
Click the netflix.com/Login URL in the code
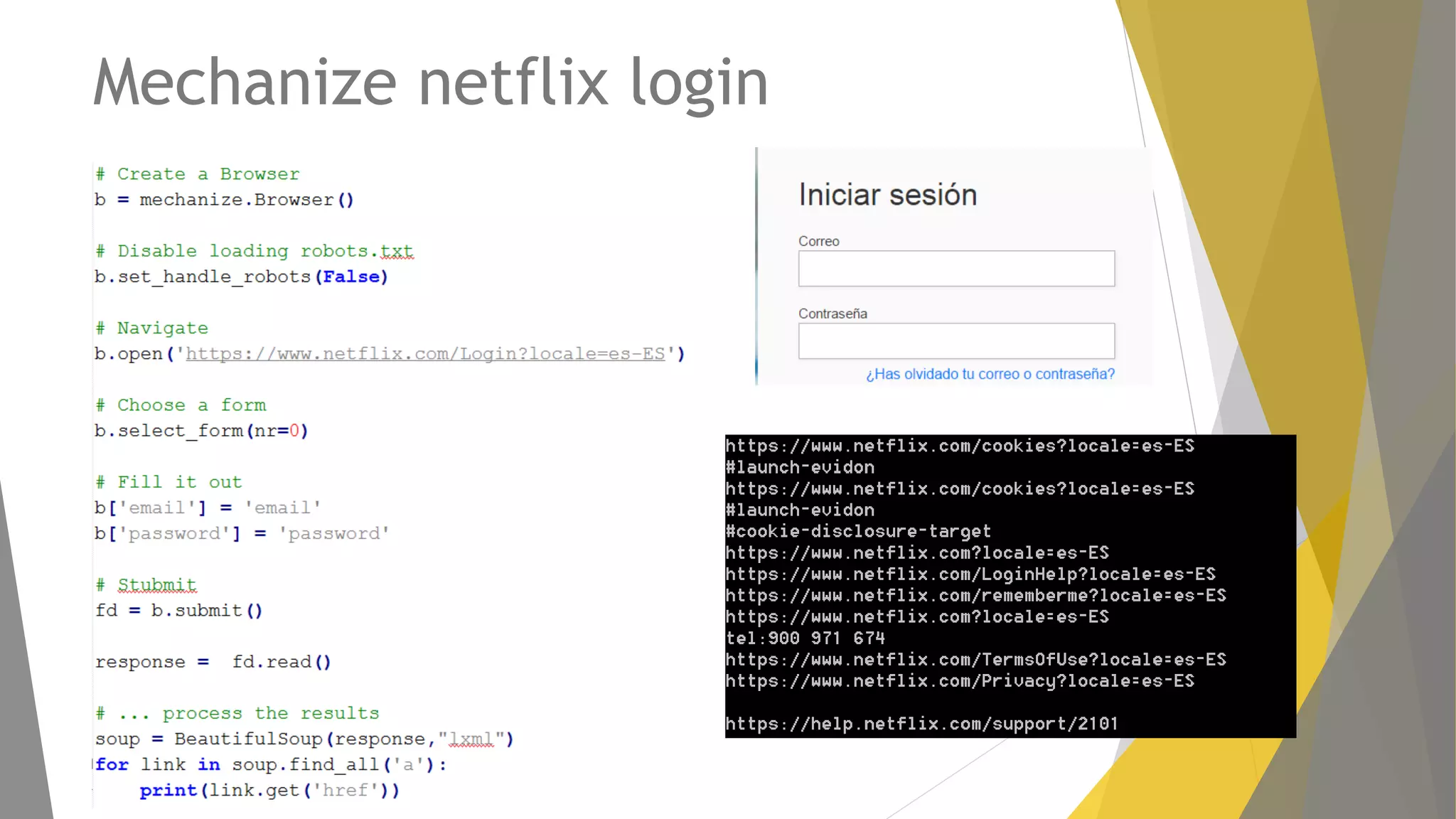pos(425,354)
